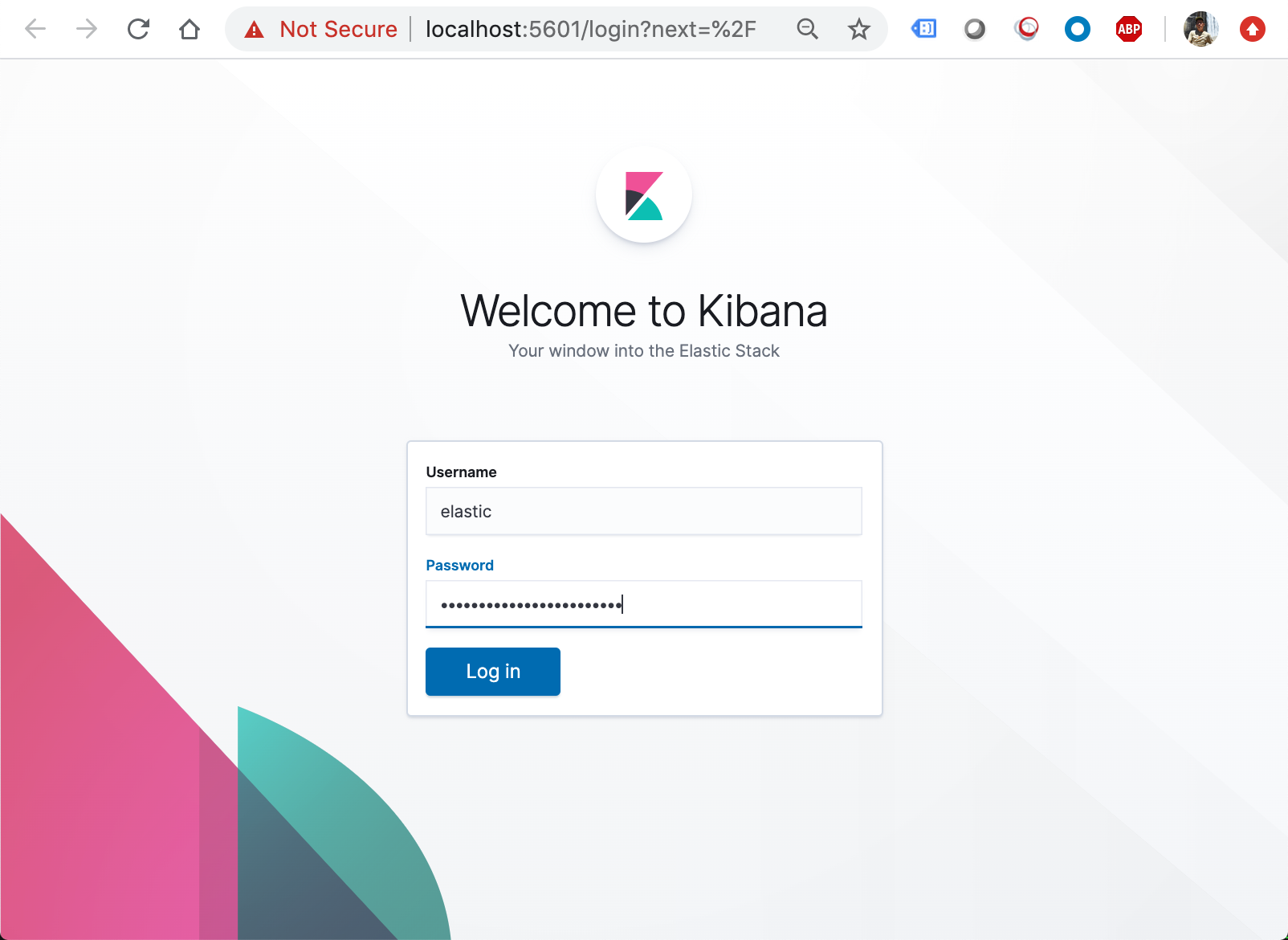The image size is (1288, 940).
Task: Go to the browser home page
Action: pyautogui.click(x=190, y=30)
